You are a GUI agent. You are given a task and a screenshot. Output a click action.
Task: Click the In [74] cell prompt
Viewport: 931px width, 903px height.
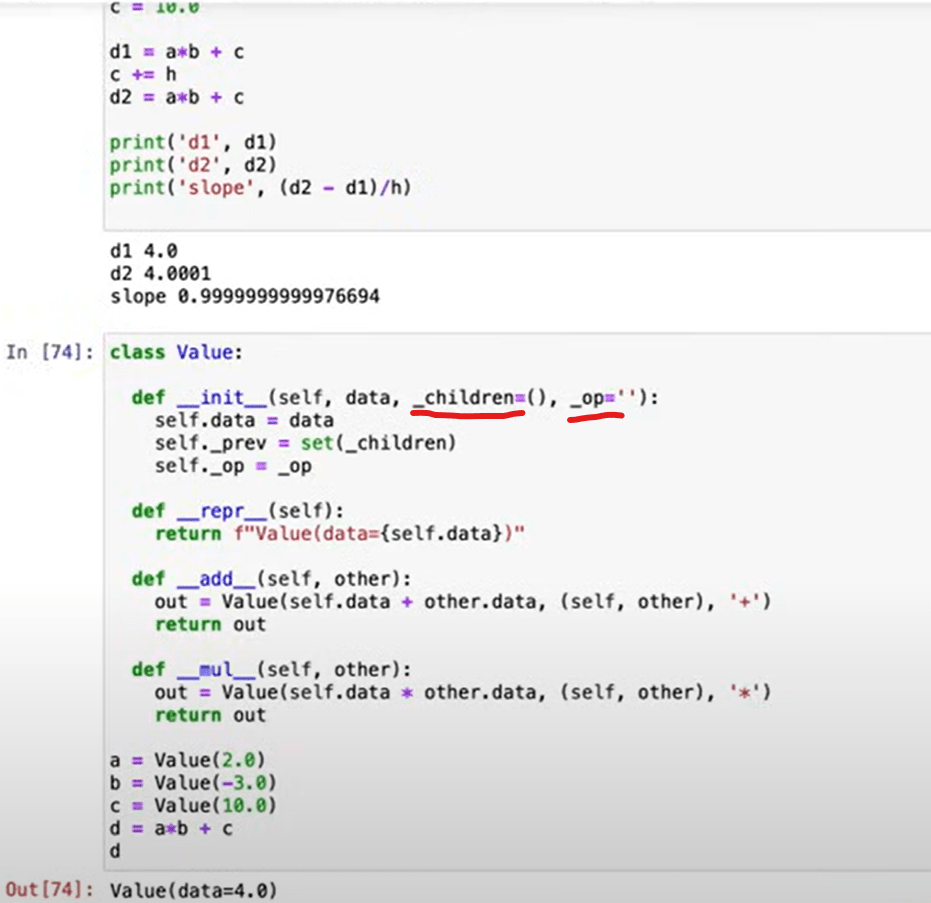pos(50,352)
